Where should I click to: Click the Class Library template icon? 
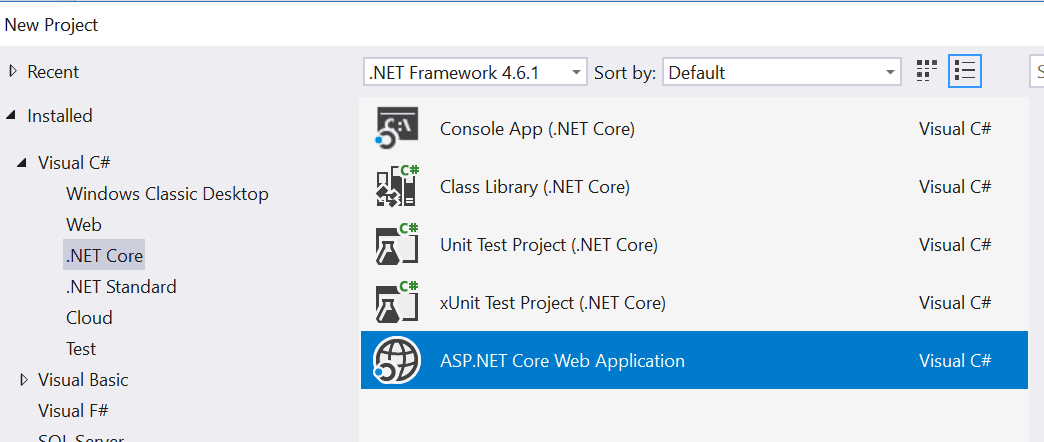point(396,186)
